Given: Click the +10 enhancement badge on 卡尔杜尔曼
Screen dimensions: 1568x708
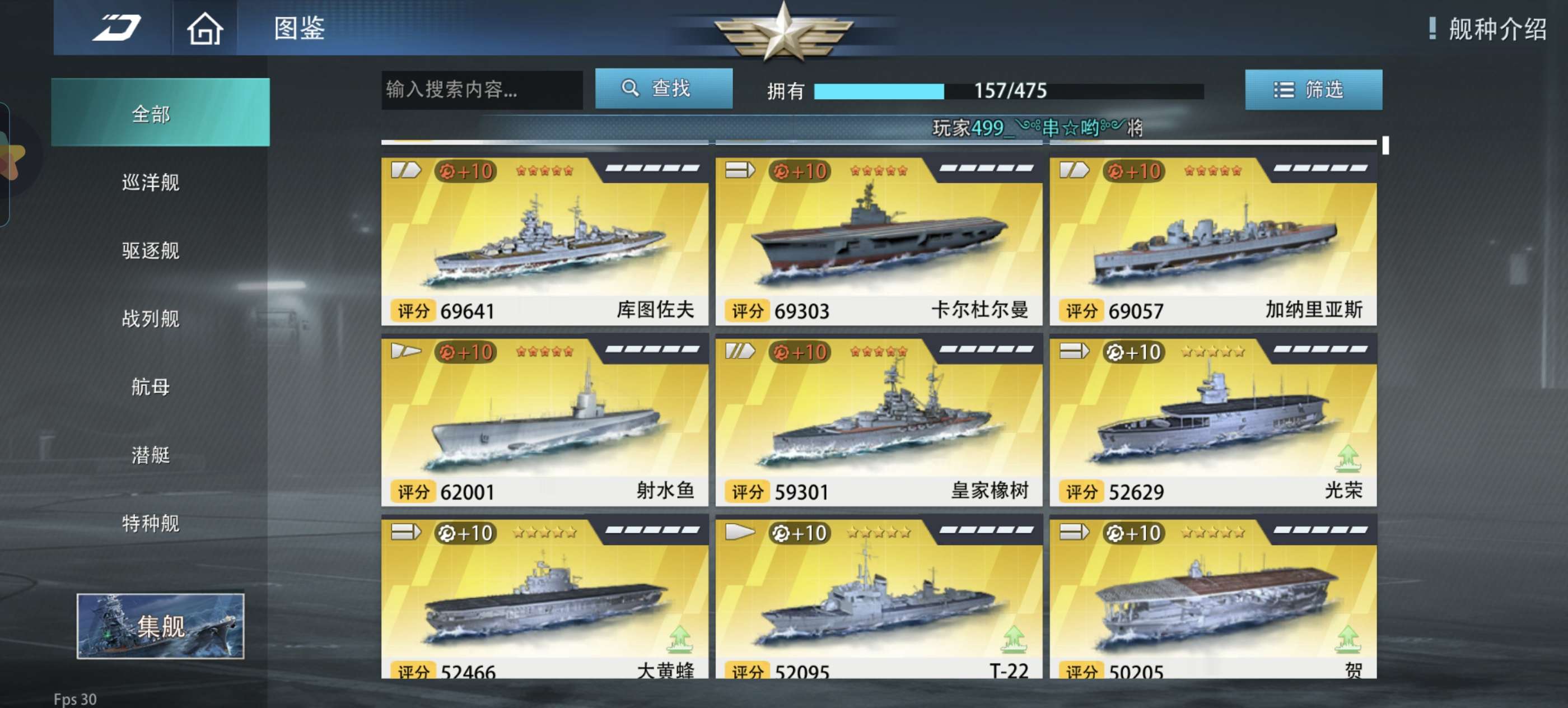Looking at the screenshot, I should [800, 171].
